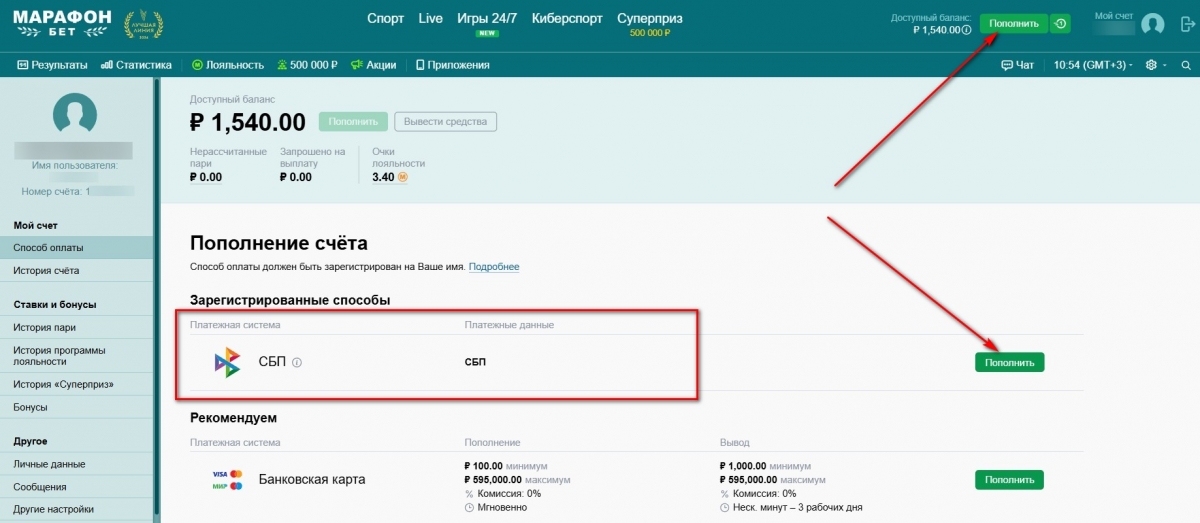The width and height of the screenshot is (1200, 523).
Task: Open profile avatar in header
Action: [x=1152, y=24]
